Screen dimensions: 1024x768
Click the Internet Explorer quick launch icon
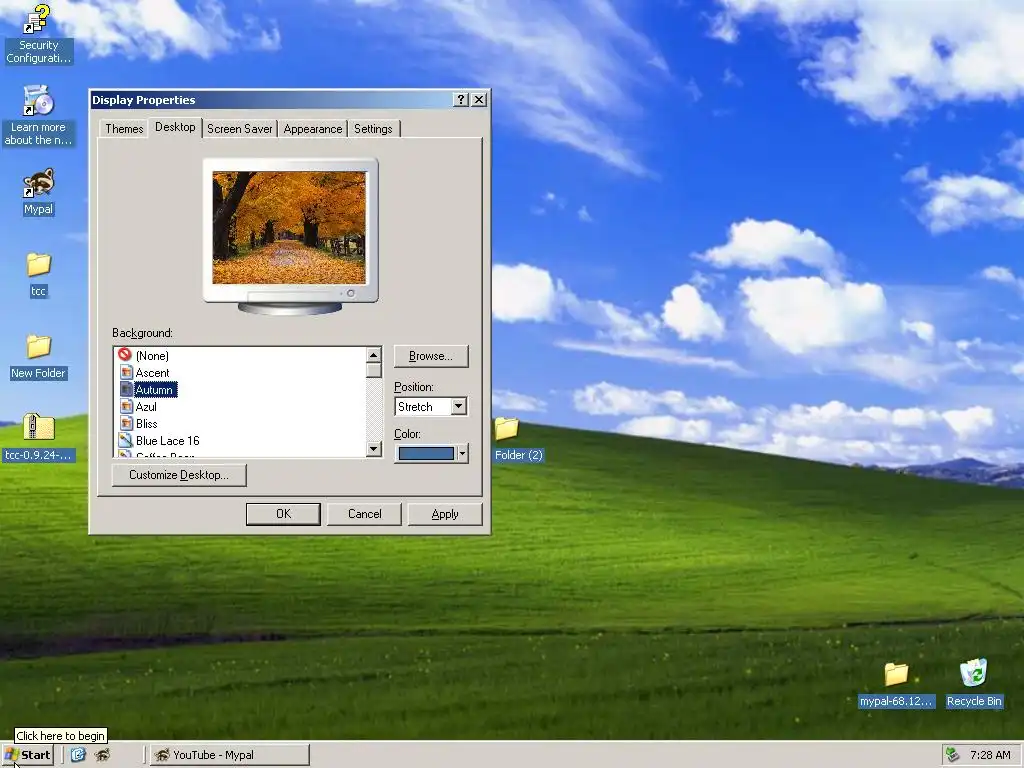click(x=78, y=755)
